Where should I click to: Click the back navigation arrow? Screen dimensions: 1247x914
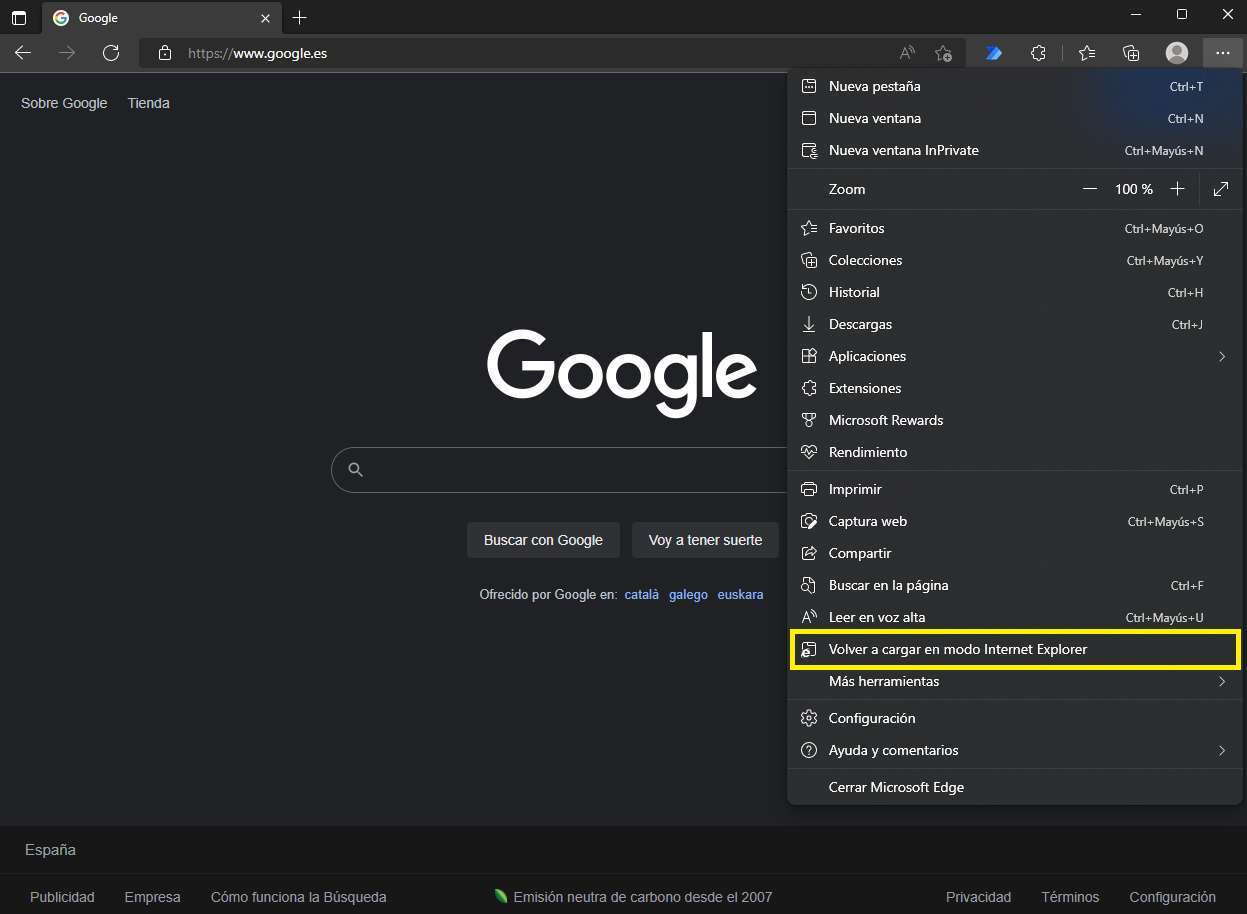(23, 53)
